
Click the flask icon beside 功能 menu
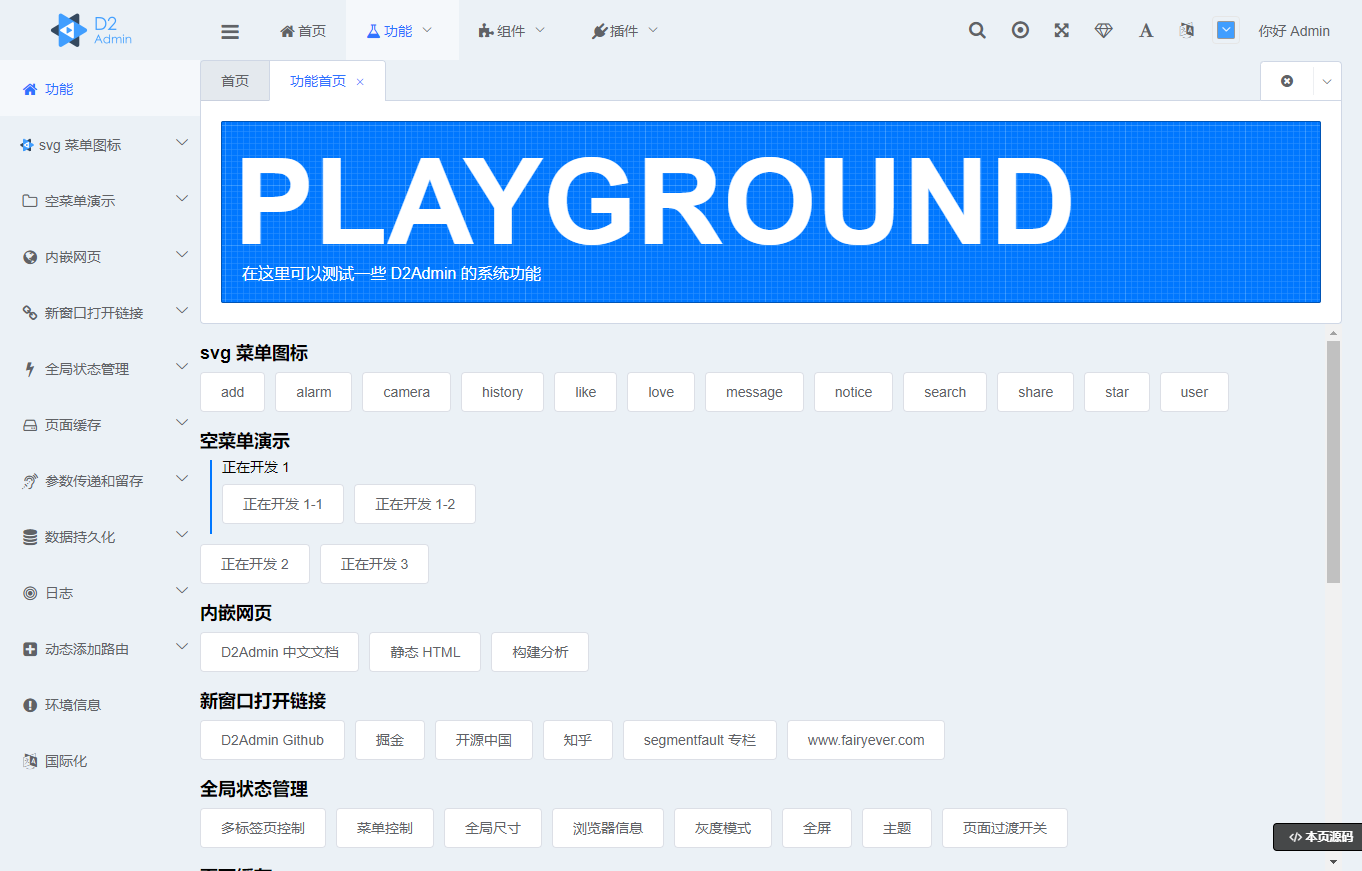point(373,31)
